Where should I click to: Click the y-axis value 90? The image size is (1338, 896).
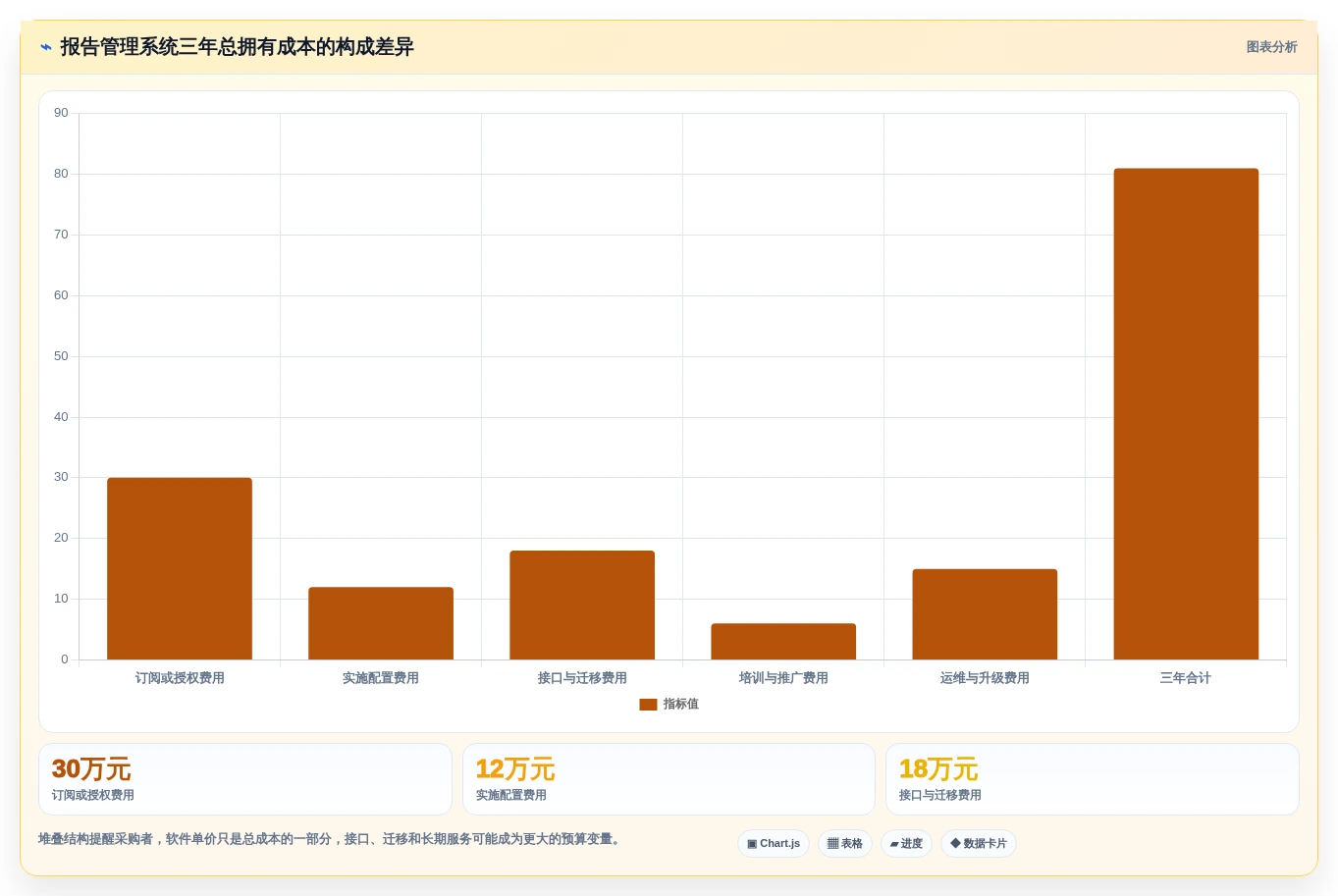pos(61,113)
